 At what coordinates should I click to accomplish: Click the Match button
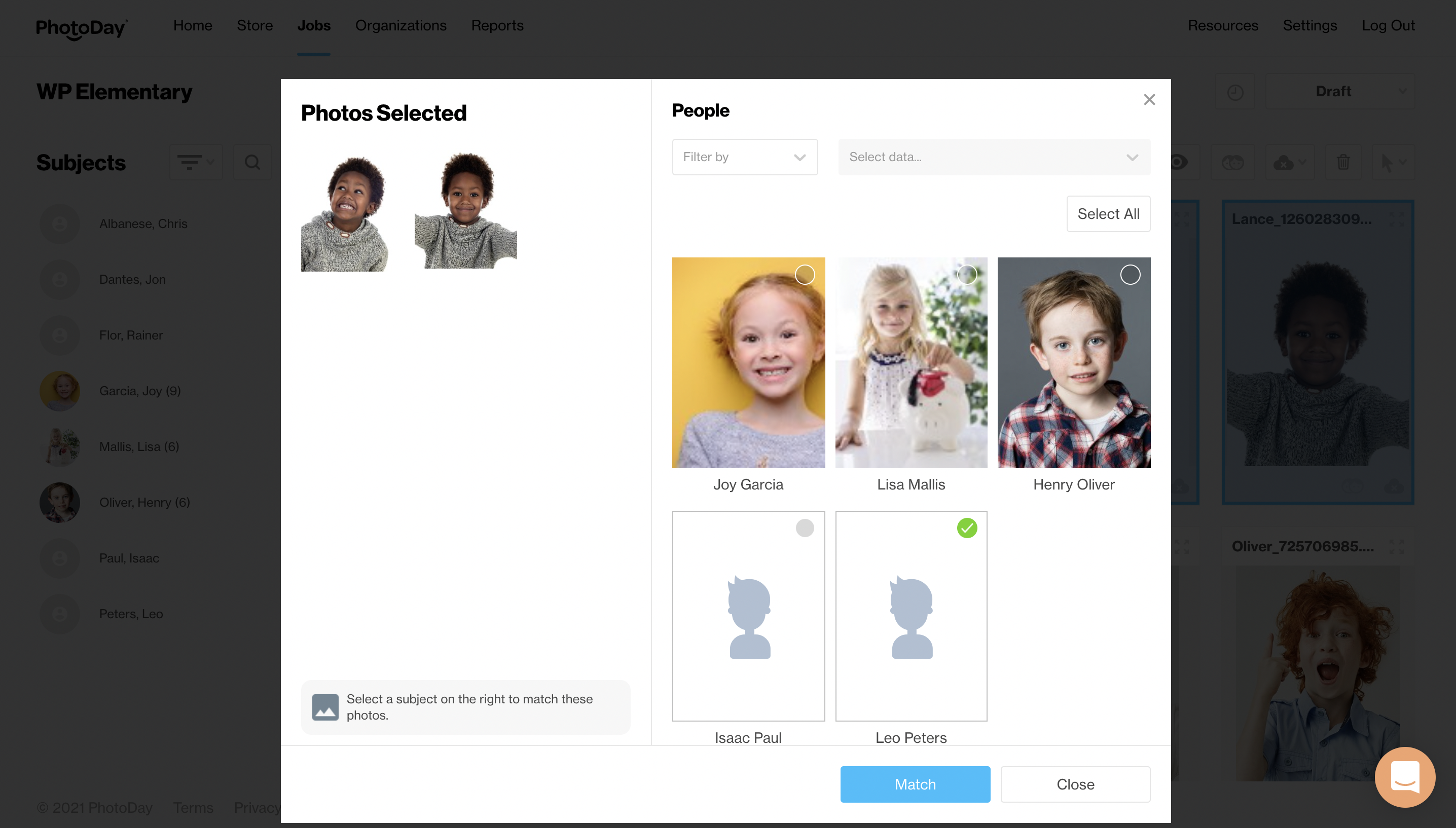[x=915, y=784]
